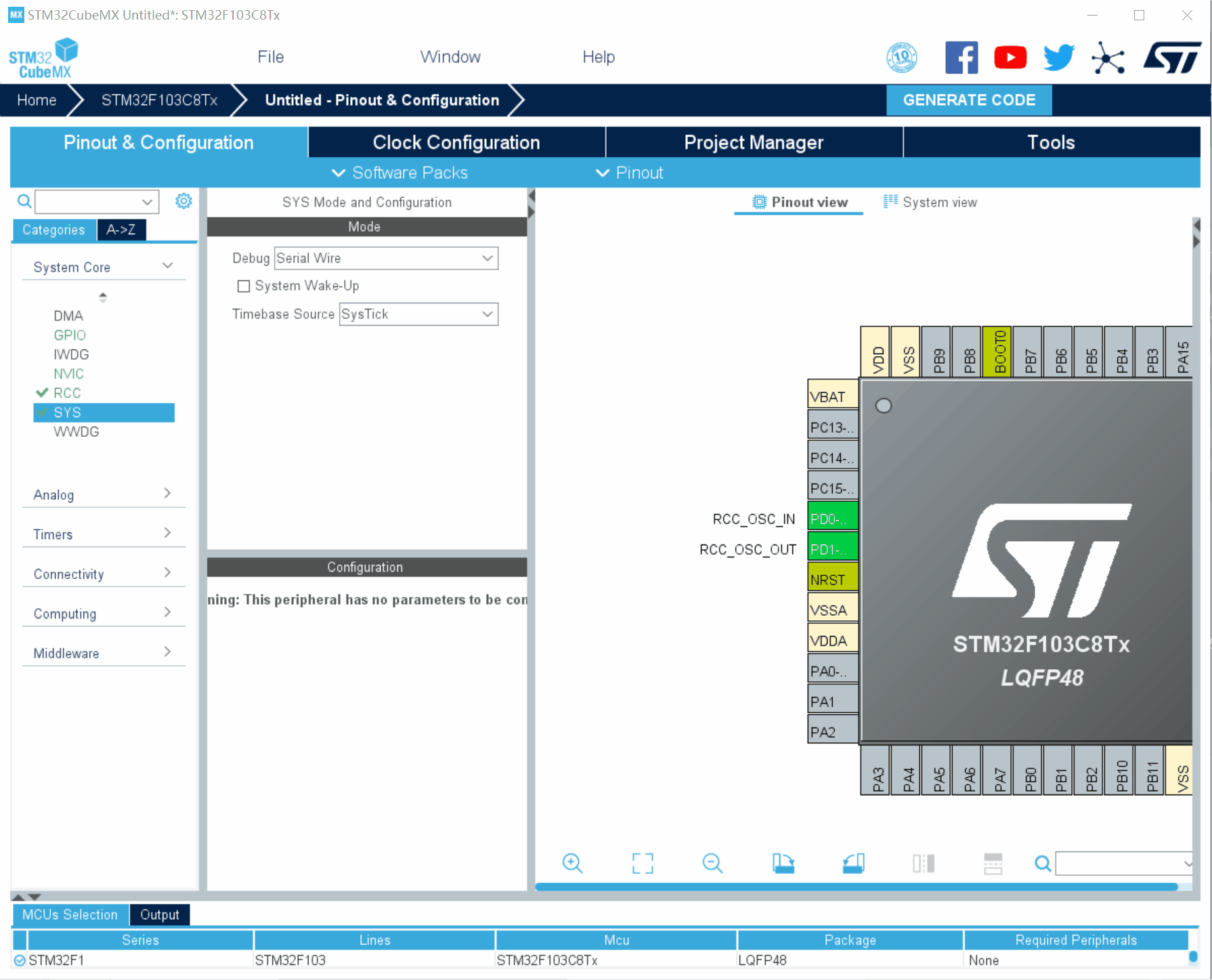The width and height of the screenshot is (1212, 980).
Task: Open the Debug Serial Wire dropdown
Action: [386, 258]
